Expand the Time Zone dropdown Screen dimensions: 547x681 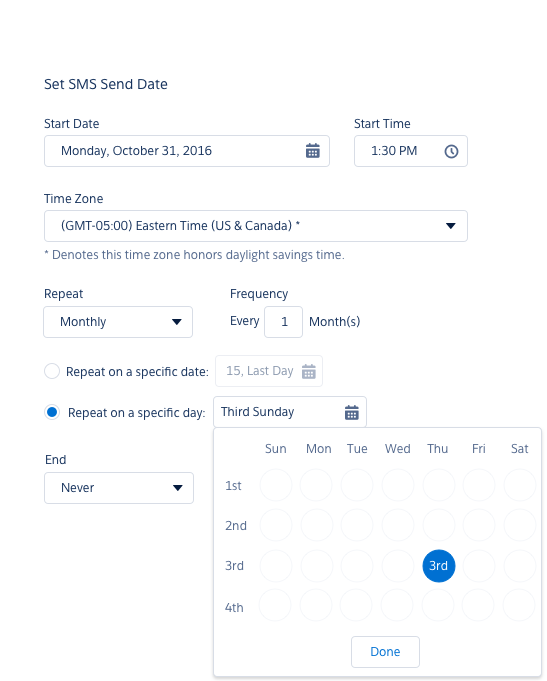(x=255, y=226)
